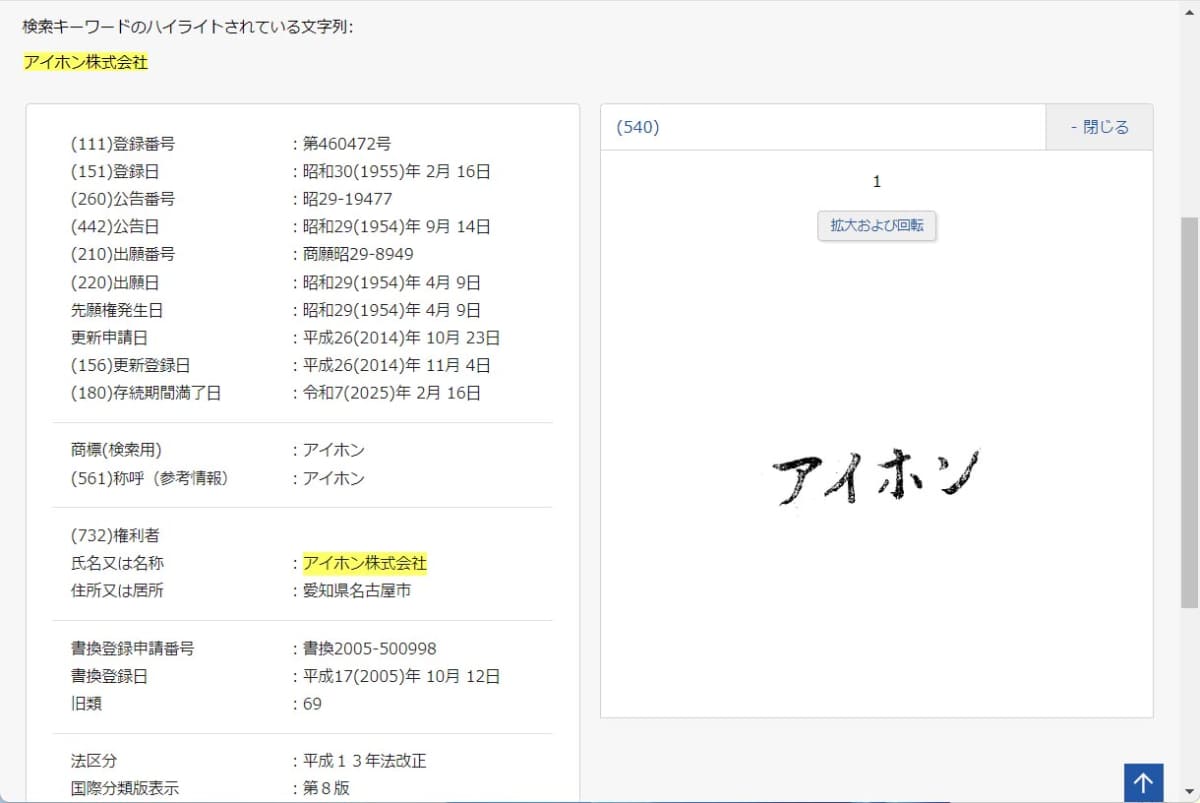Click the 商標(検索用) value アイホン

pos(334,450)
